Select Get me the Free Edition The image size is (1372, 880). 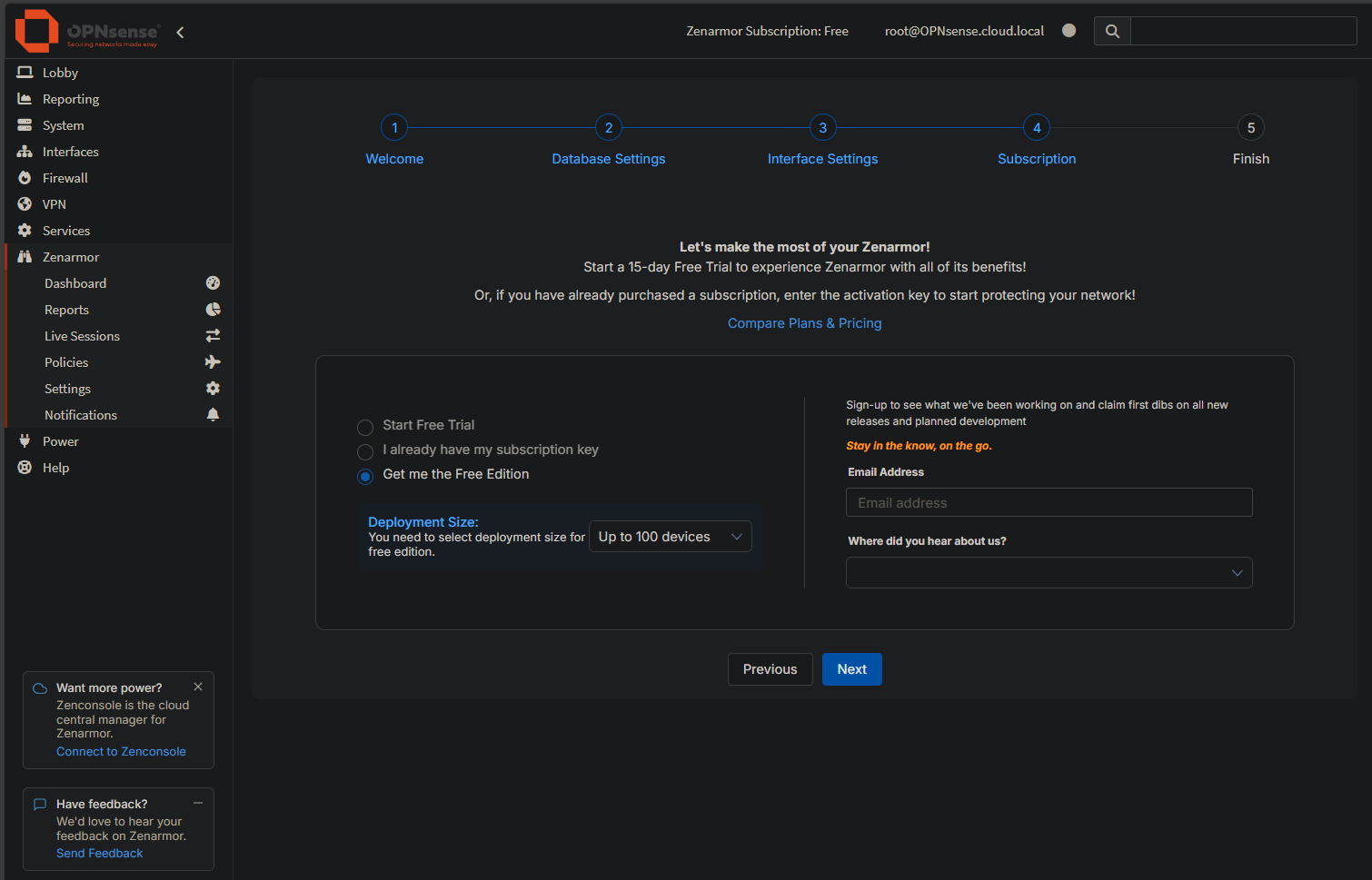(365, 476)
